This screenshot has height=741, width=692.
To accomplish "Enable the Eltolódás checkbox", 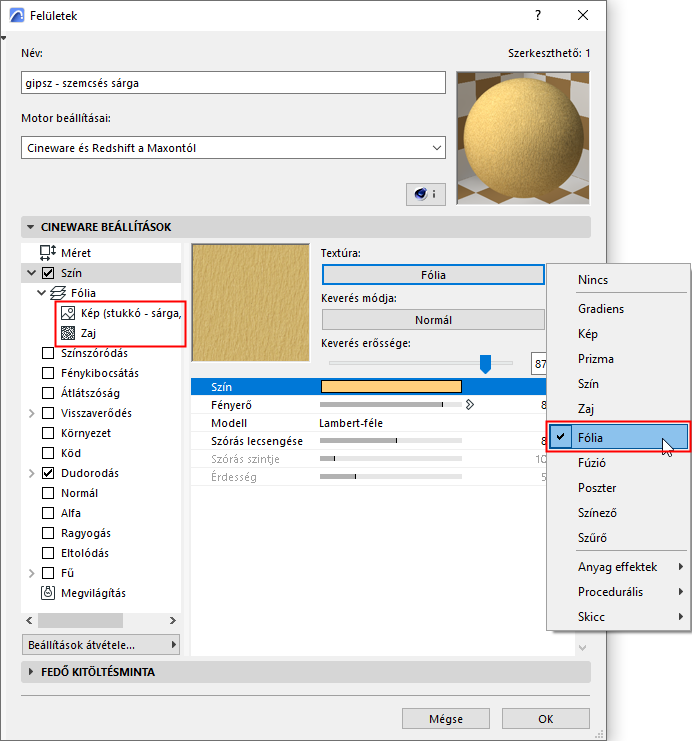I will (48, 553).
